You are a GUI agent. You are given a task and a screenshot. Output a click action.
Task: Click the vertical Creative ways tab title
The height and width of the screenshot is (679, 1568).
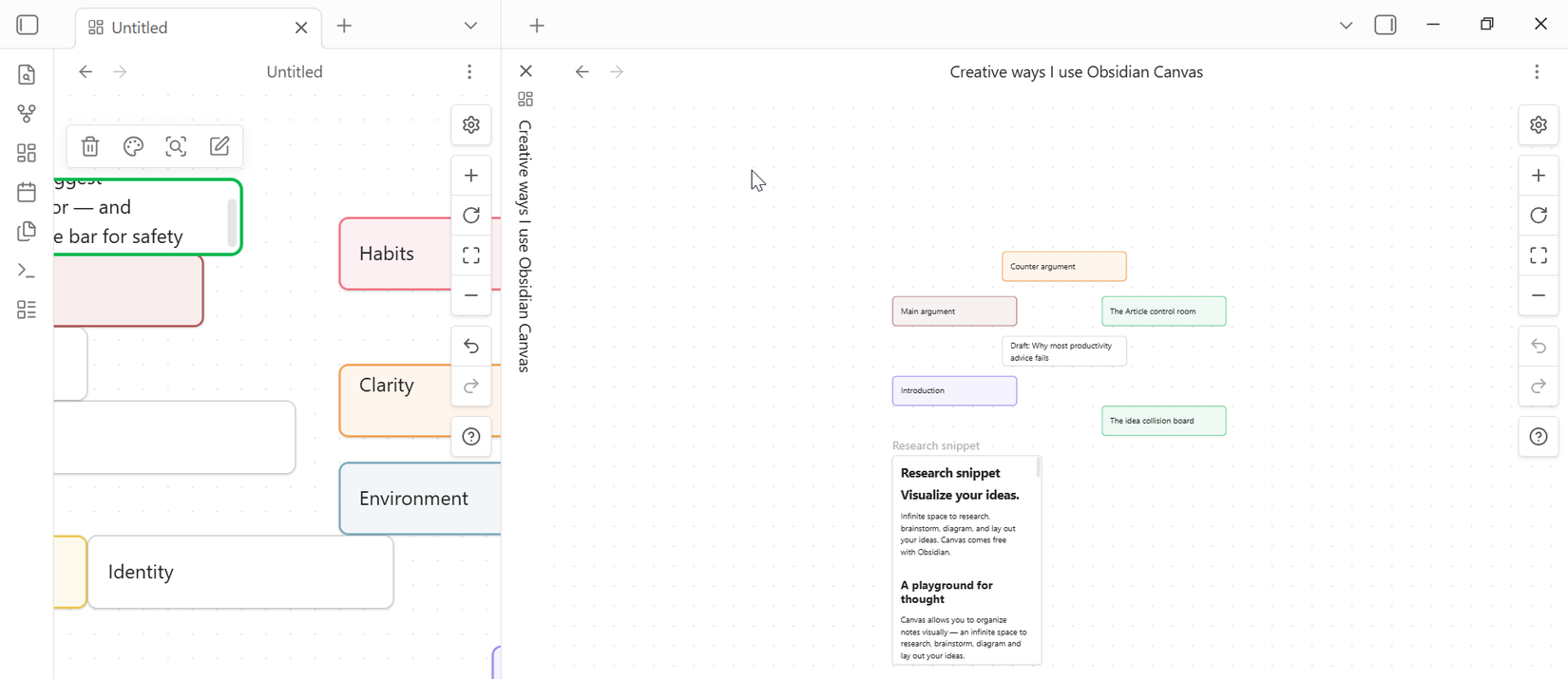tap(525, 246)
